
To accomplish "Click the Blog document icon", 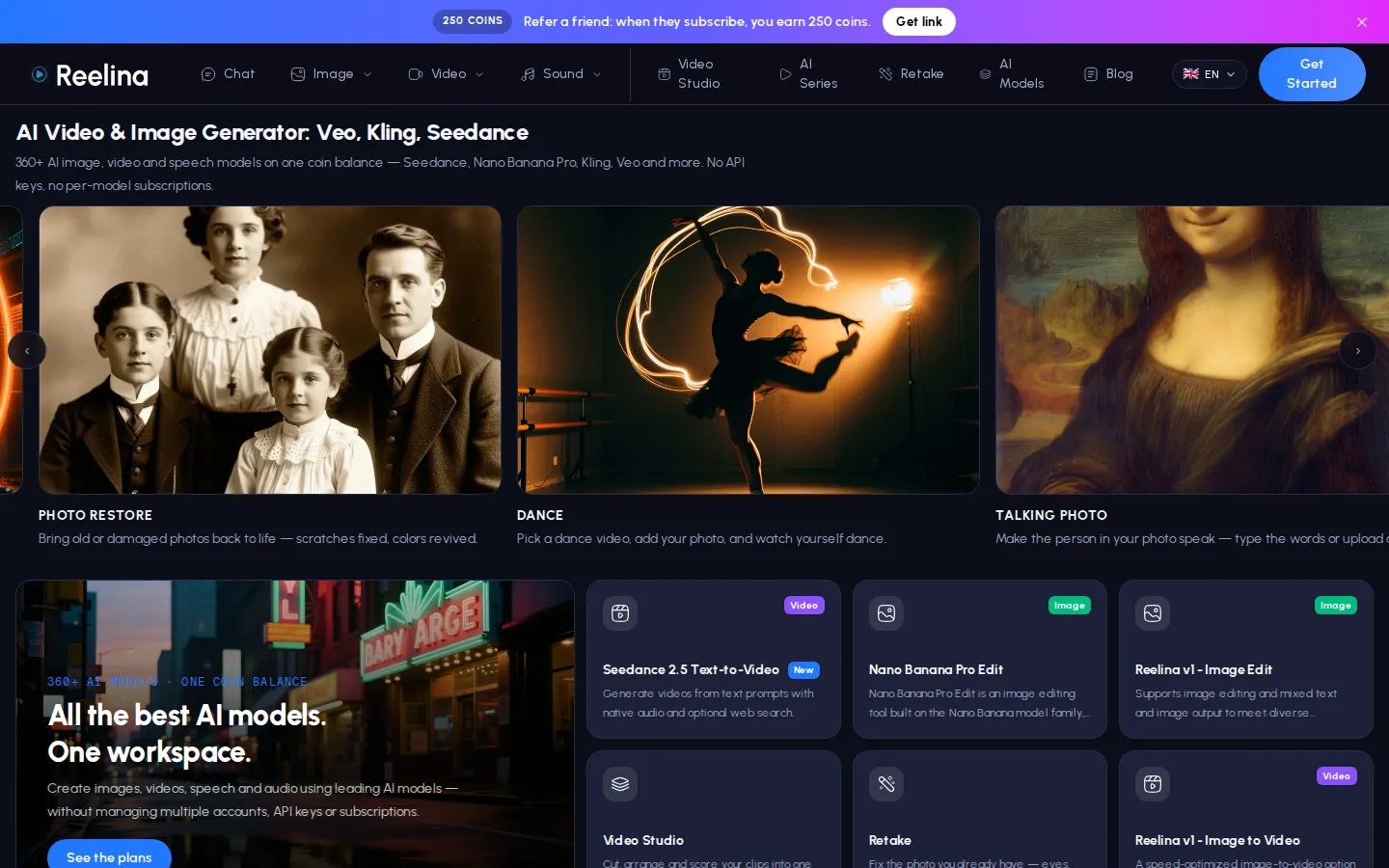I will click(1091, 74).
